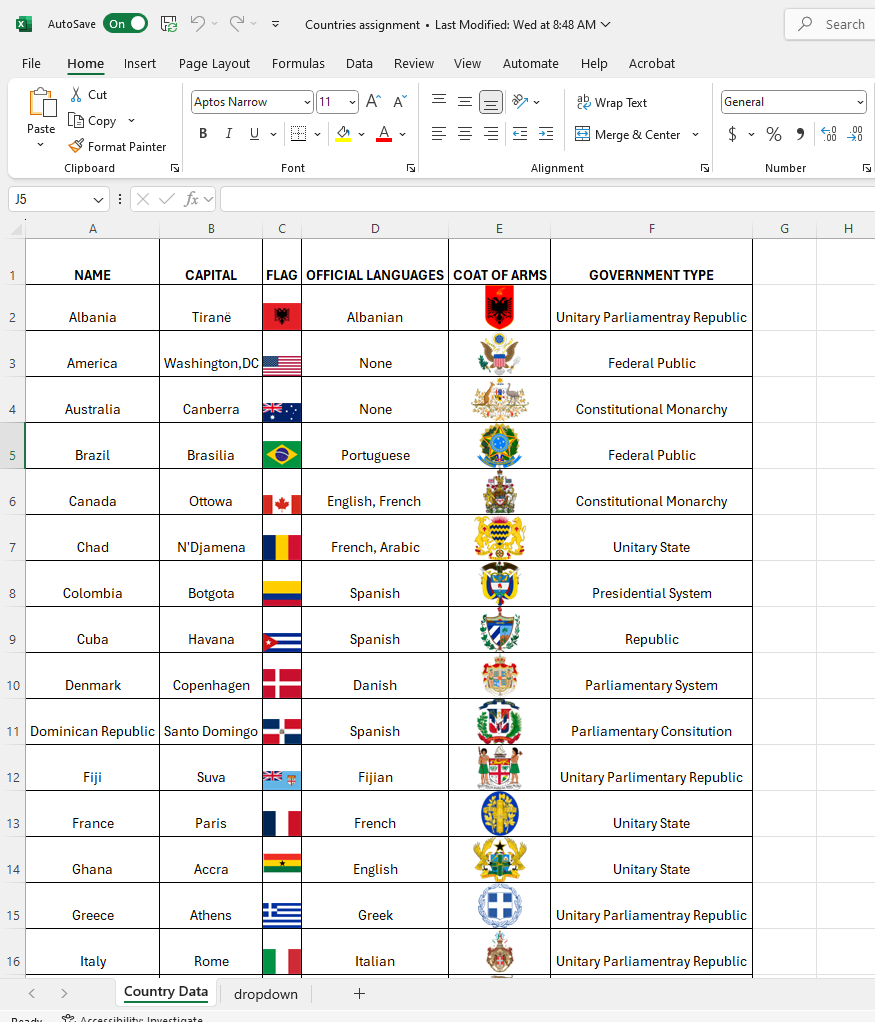
Task: Click the Save icon in title bar
Action: [169, 24]
